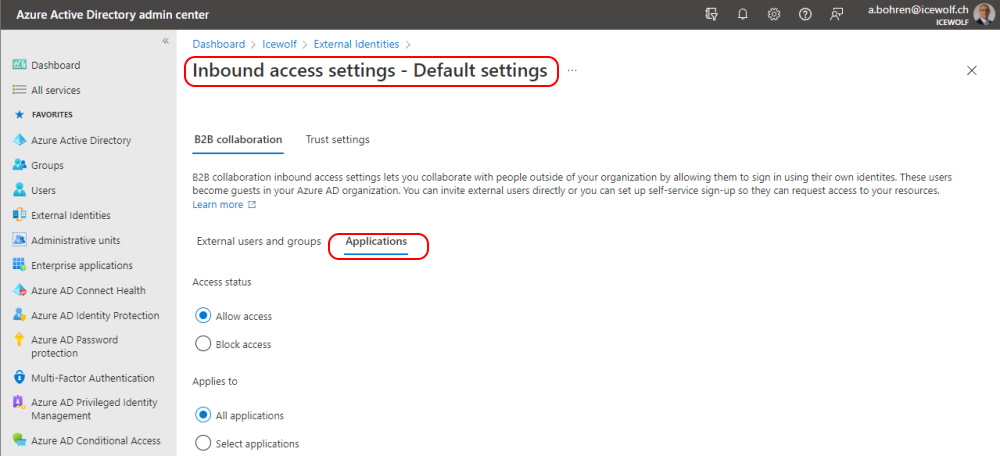The image size is (1000, 456).
Task: Follow the Learn more link
Action: [x=217, y=205]
